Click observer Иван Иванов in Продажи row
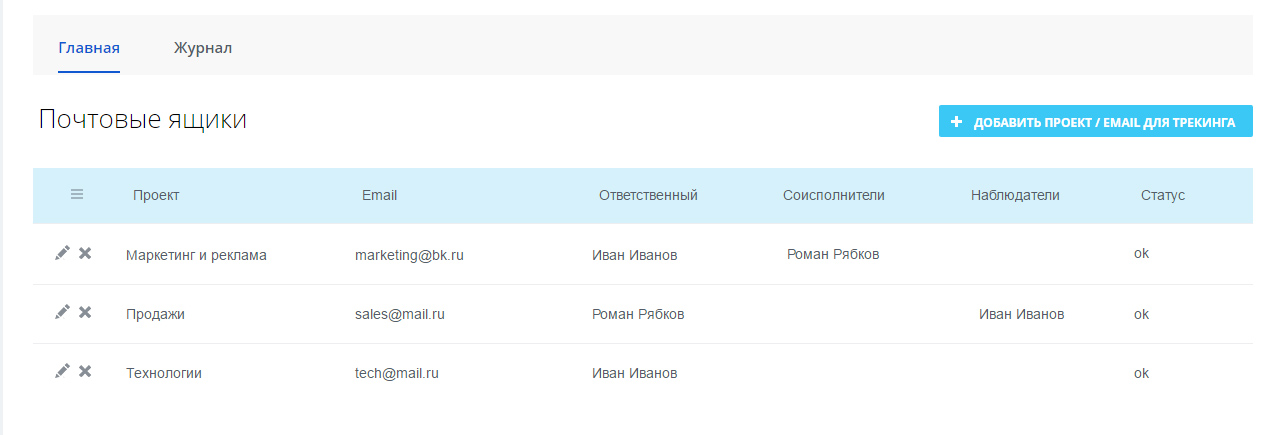Viewport: 1278px width, 435px height. pyautogui.click(x=1021, y=314)
